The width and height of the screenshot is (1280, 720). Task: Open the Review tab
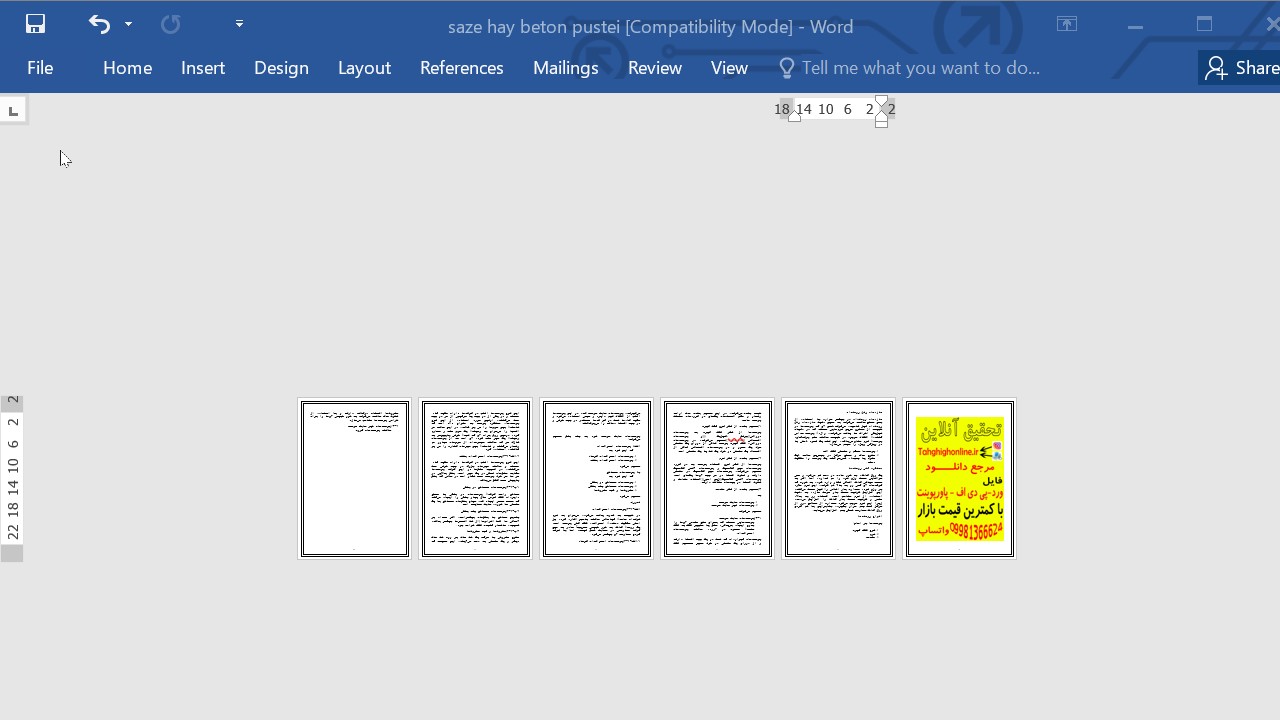tap(655, 68)
